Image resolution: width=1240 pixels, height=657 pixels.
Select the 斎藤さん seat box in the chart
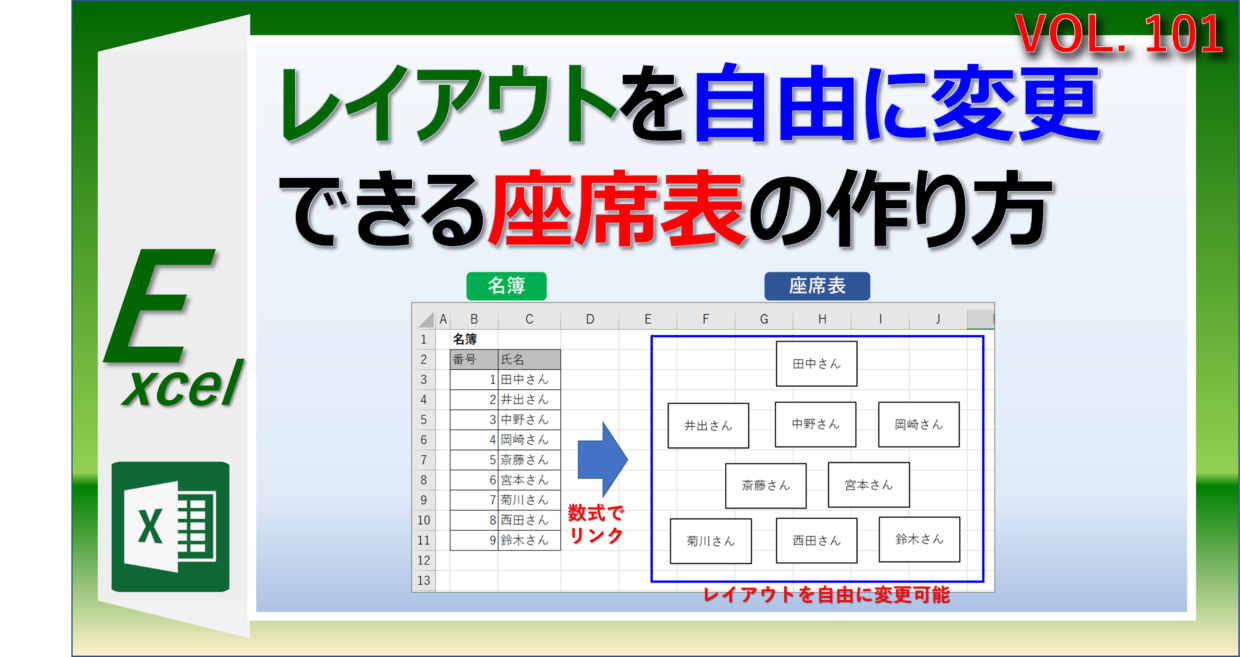[x=766, y=486]
